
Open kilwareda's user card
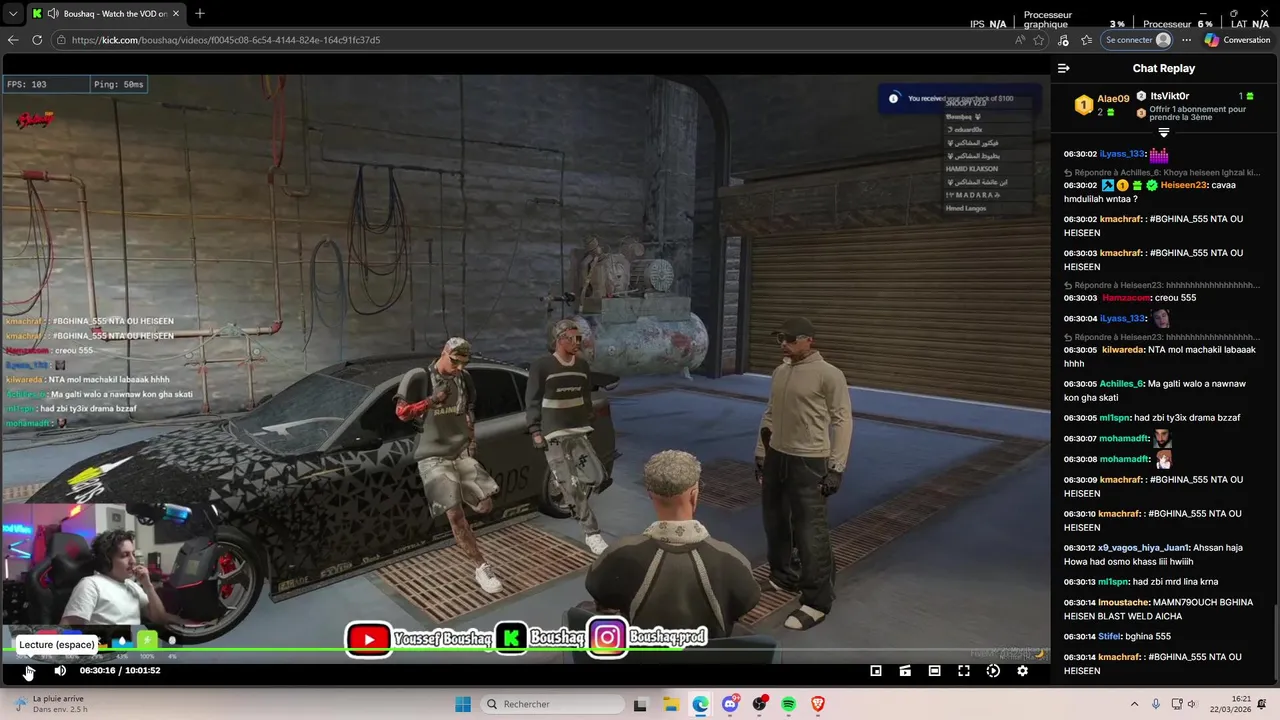click(1123, 350)
